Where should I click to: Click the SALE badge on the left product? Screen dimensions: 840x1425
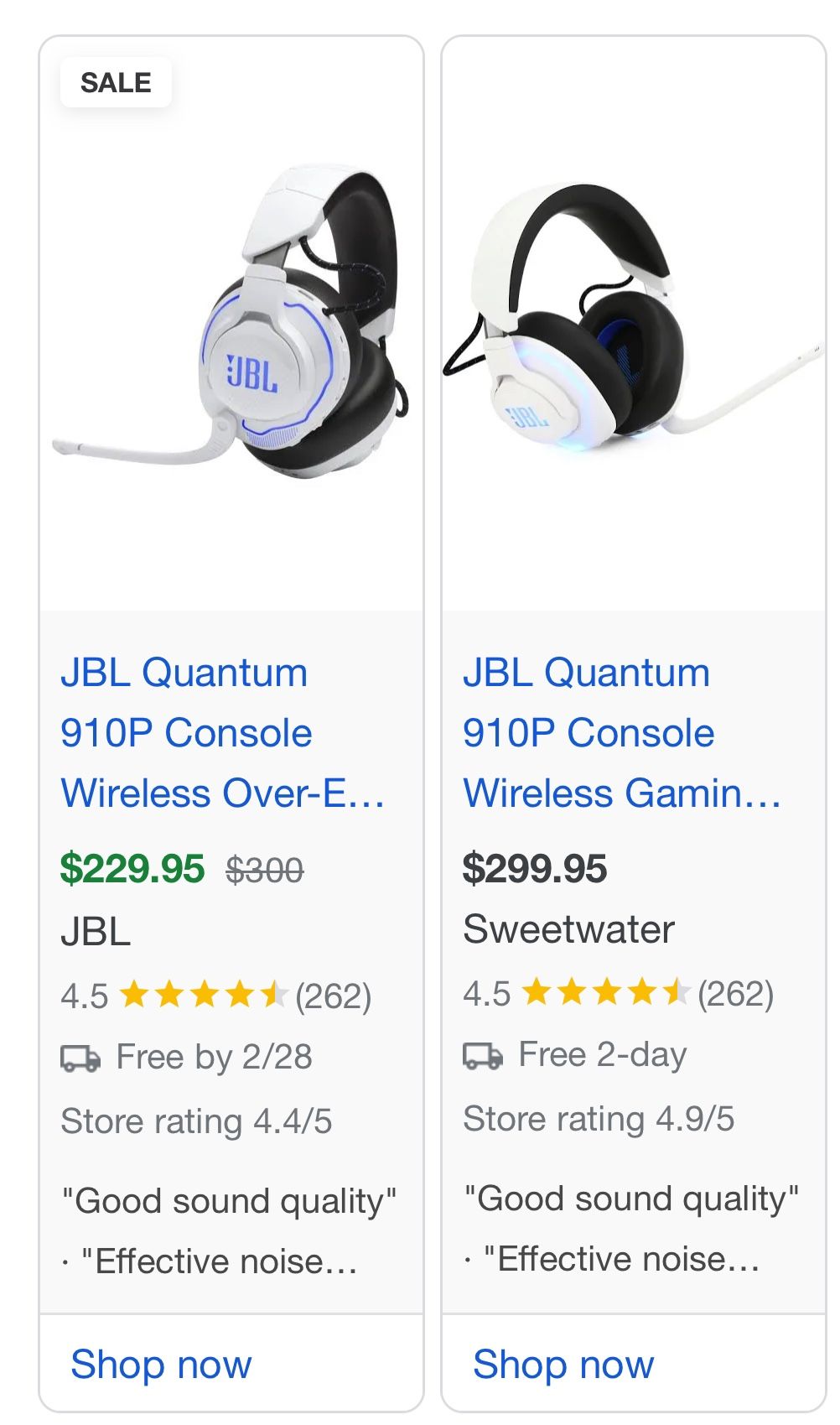tap(115, 81)
